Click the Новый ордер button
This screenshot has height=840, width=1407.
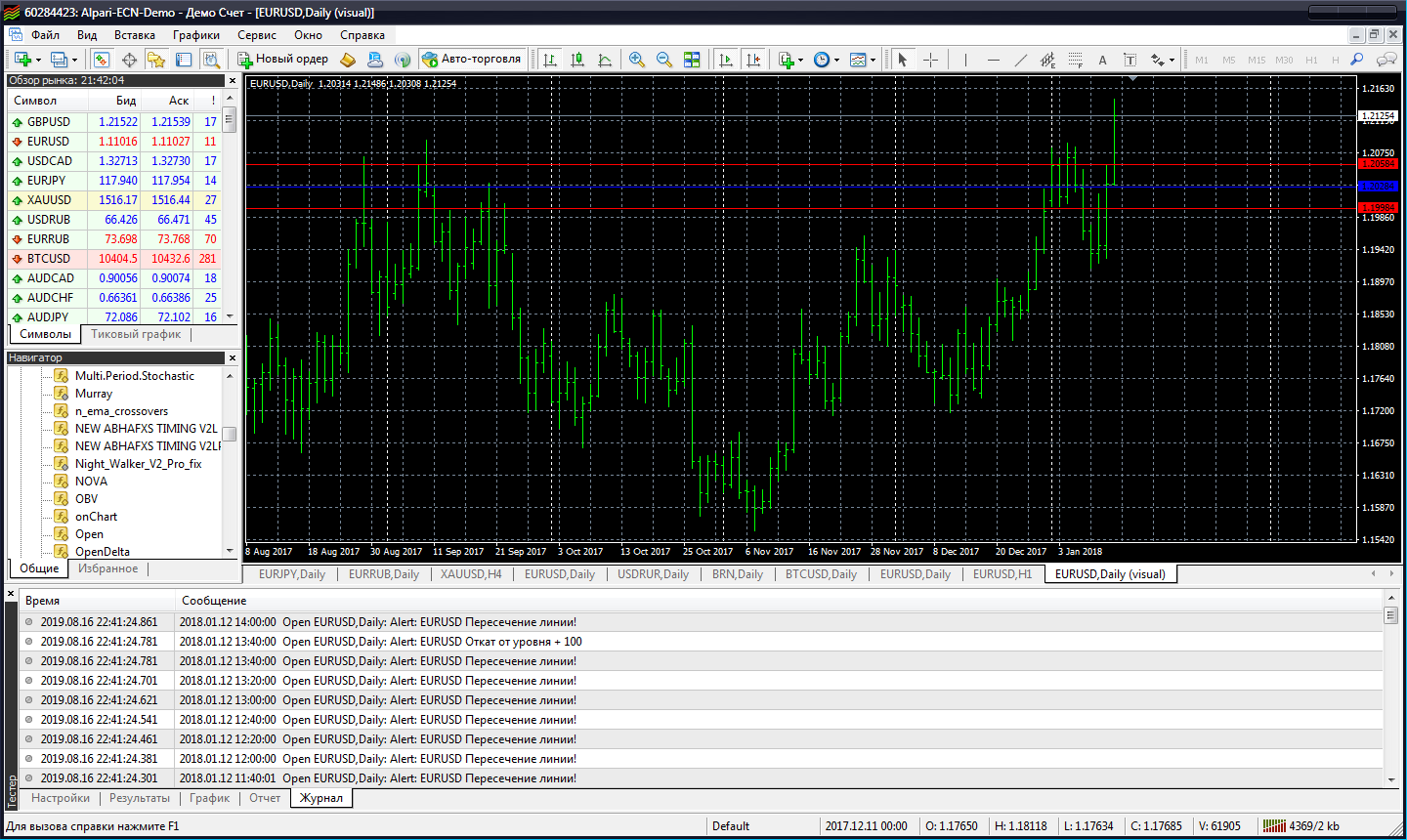283,59
